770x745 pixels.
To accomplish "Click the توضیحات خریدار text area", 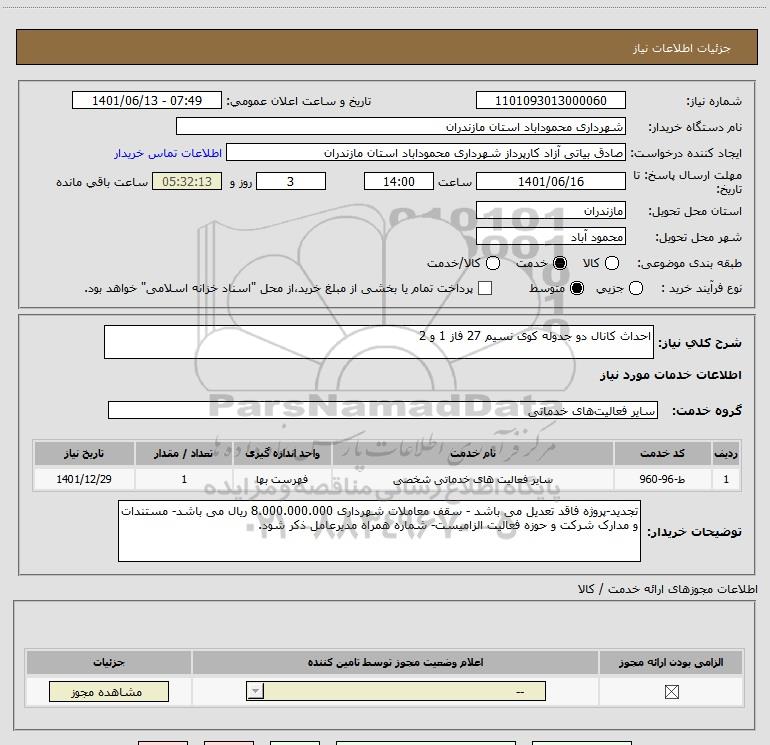I will (x=379, y=531).
